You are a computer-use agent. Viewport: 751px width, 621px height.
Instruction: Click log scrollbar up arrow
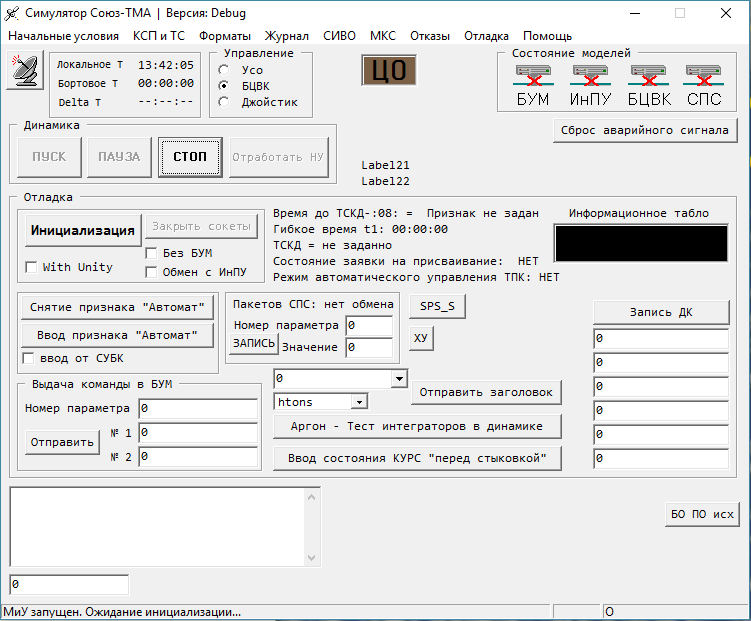pyautogui.click(x=311, y=497)
